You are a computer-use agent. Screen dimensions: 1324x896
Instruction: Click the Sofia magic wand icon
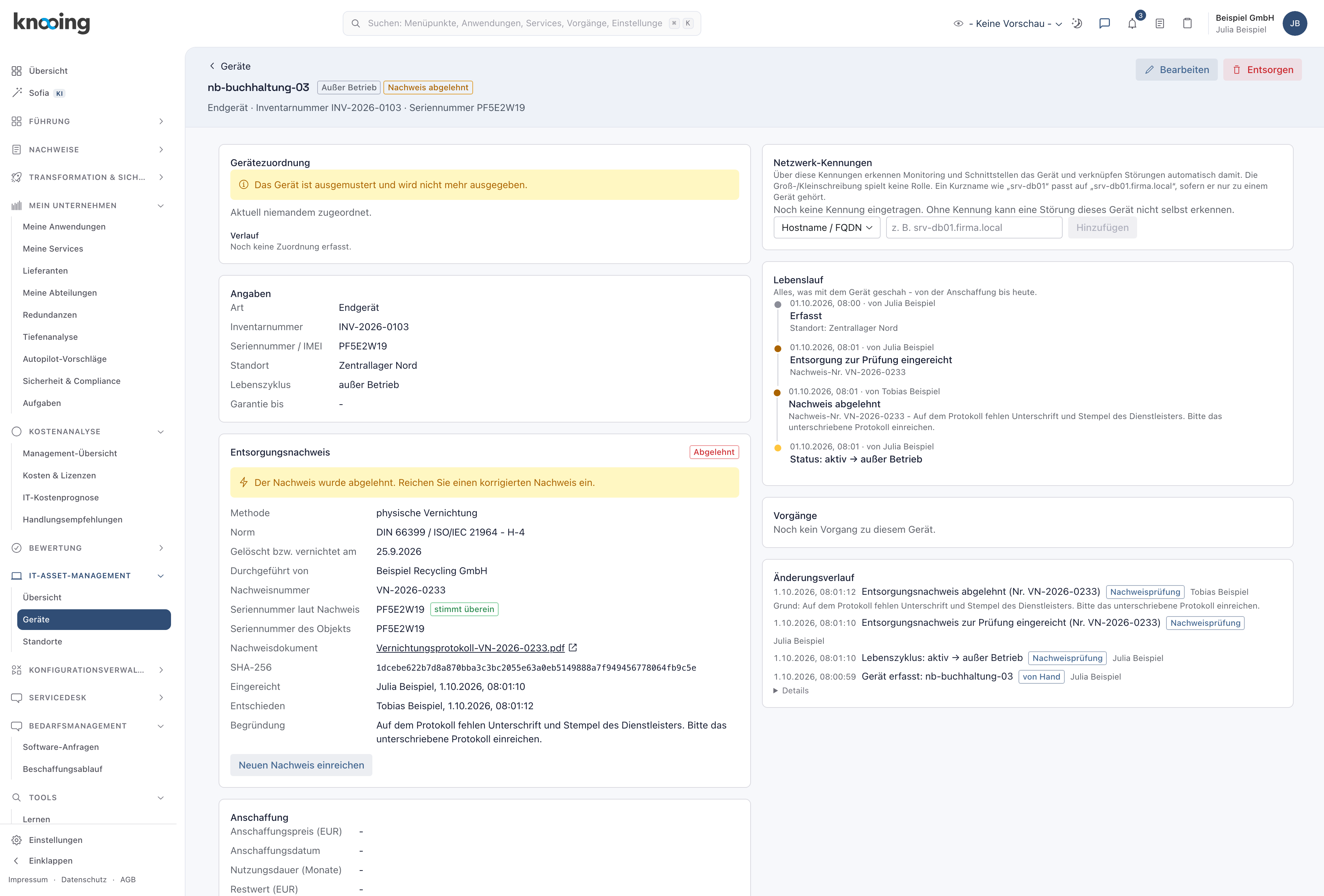pyautogui.click(x=17, y=93)
